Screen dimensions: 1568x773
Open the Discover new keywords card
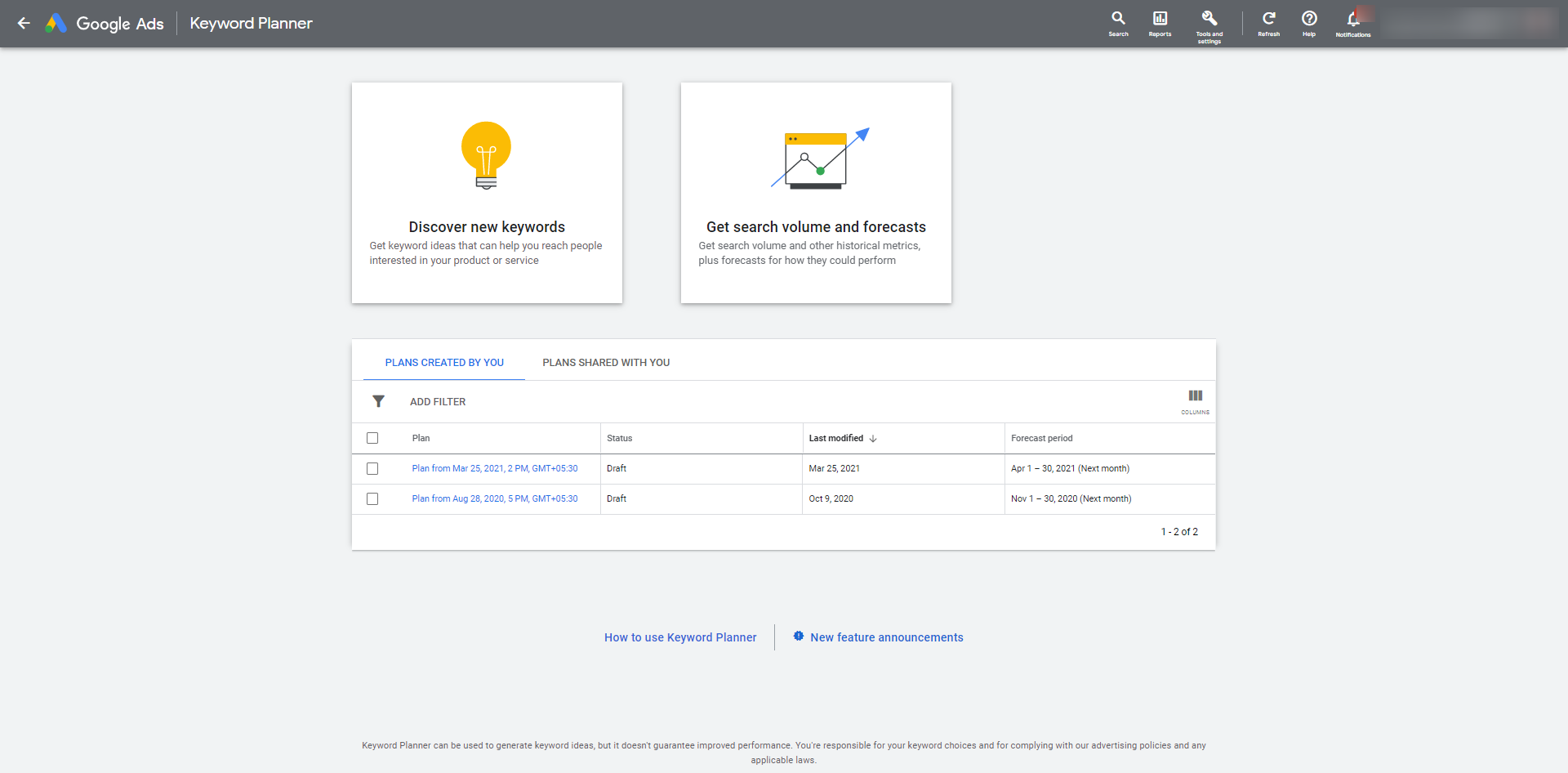[x=487, y=193]
